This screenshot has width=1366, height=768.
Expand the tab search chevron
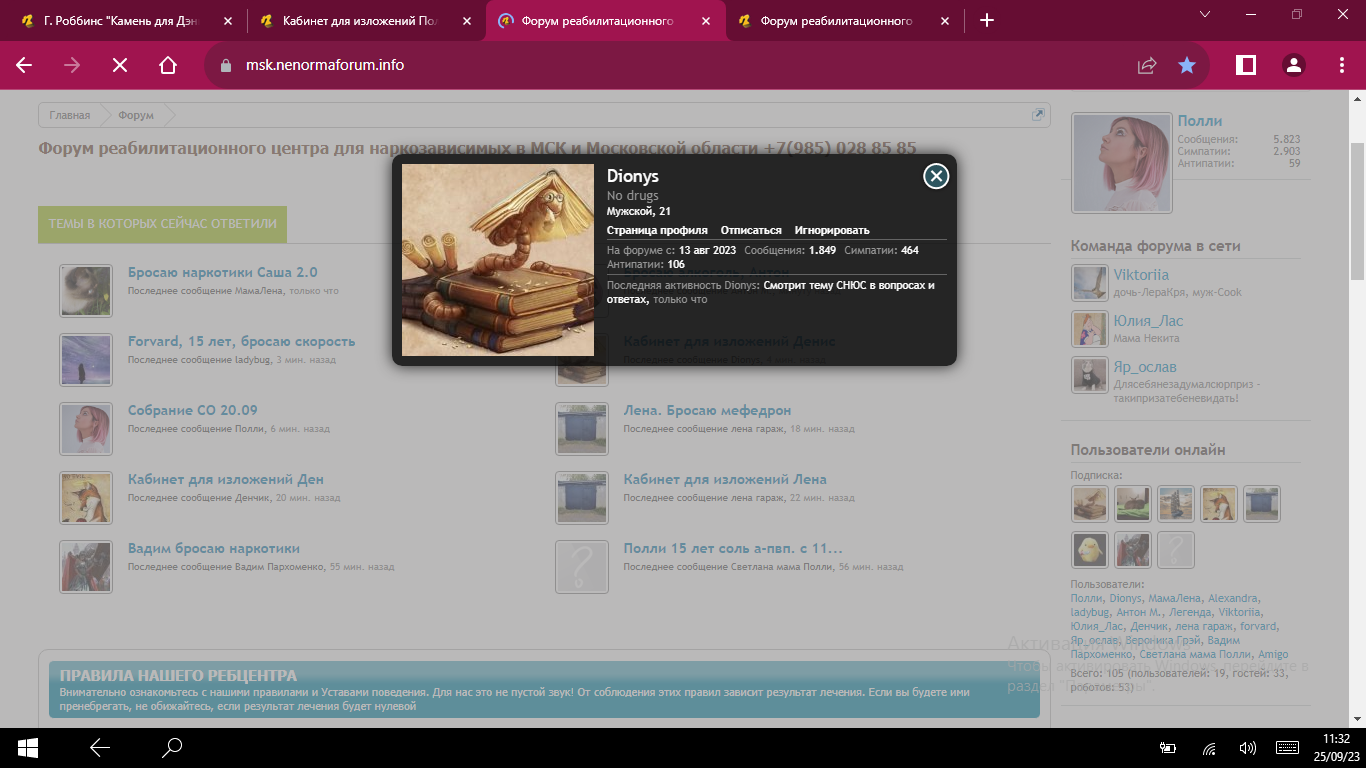point(1205,14)
